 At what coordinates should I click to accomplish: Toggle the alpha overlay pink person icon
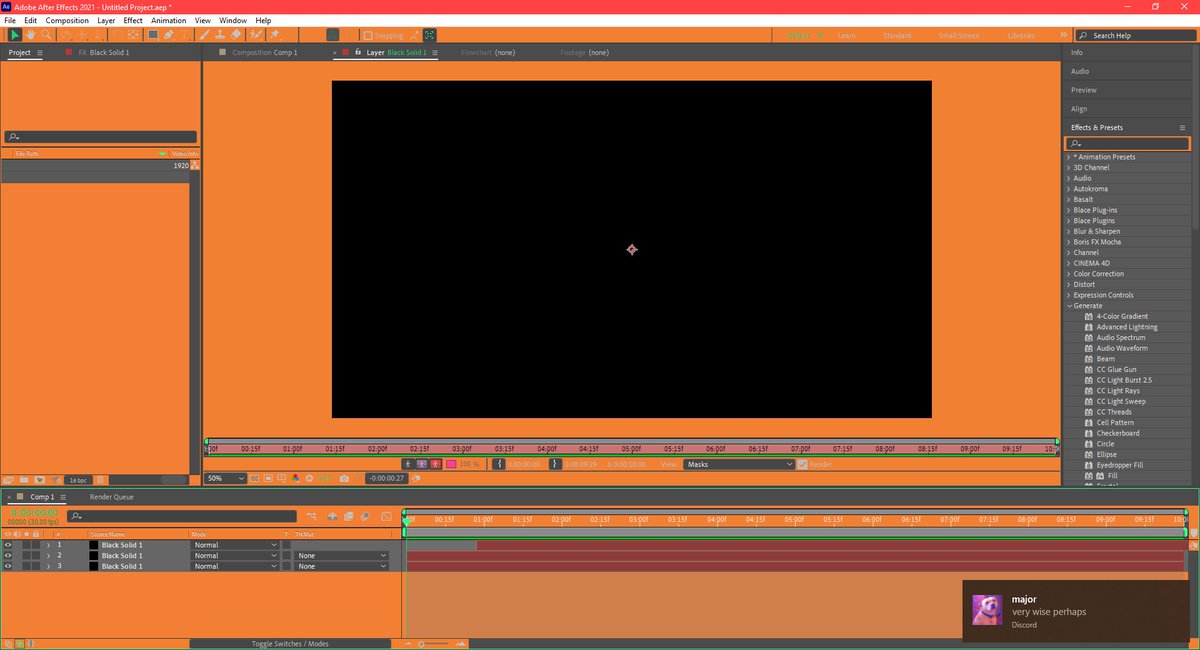click(x=421, y=464)
